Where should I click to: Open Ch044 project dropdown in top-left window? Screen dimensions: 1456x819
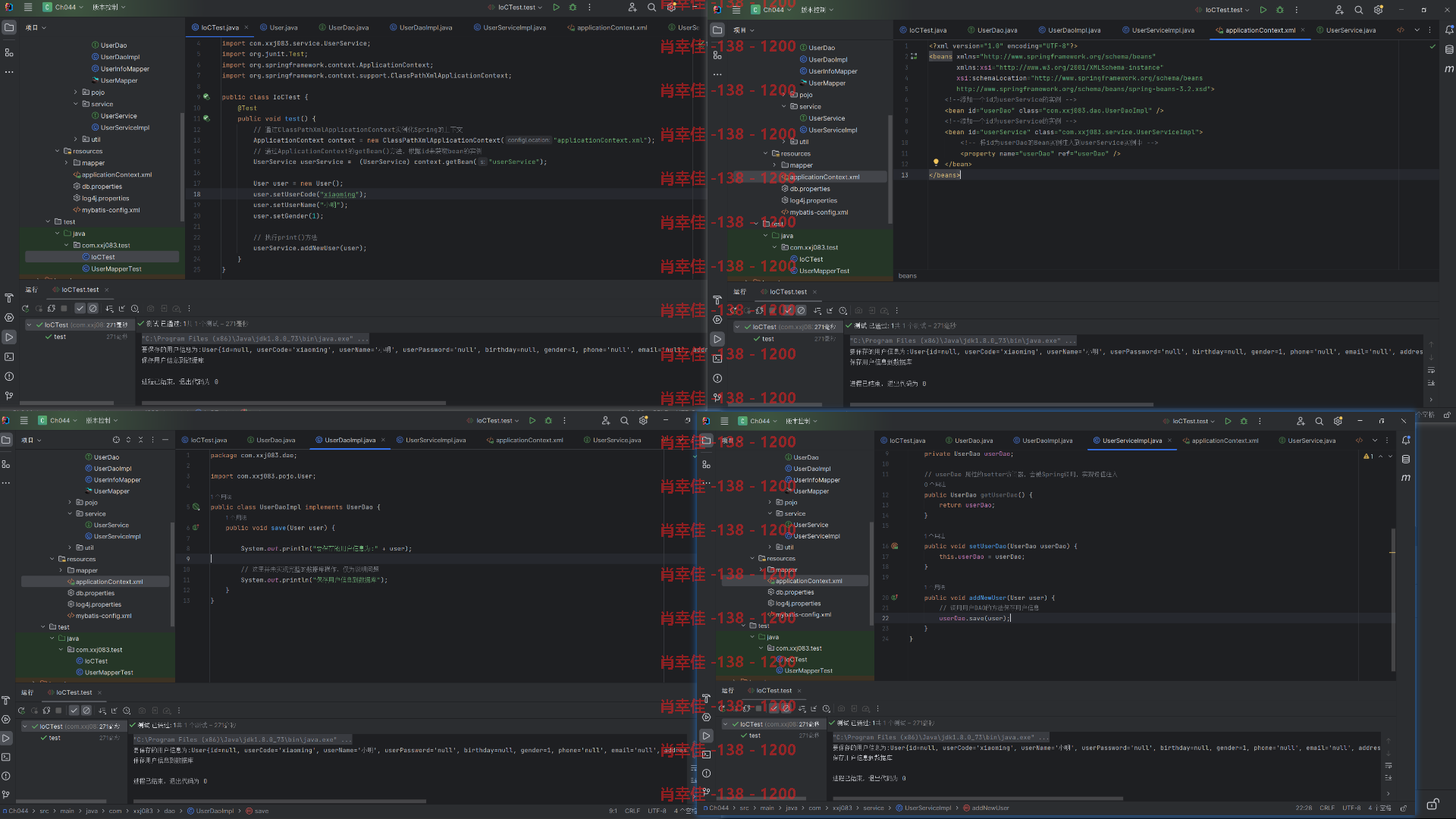coord(60,7)
